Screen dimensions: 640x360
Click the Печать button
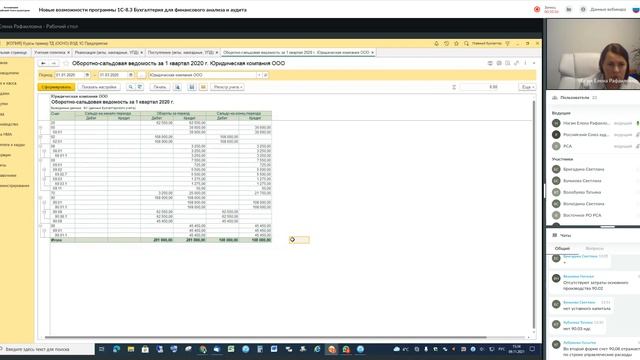pos(160,87)
